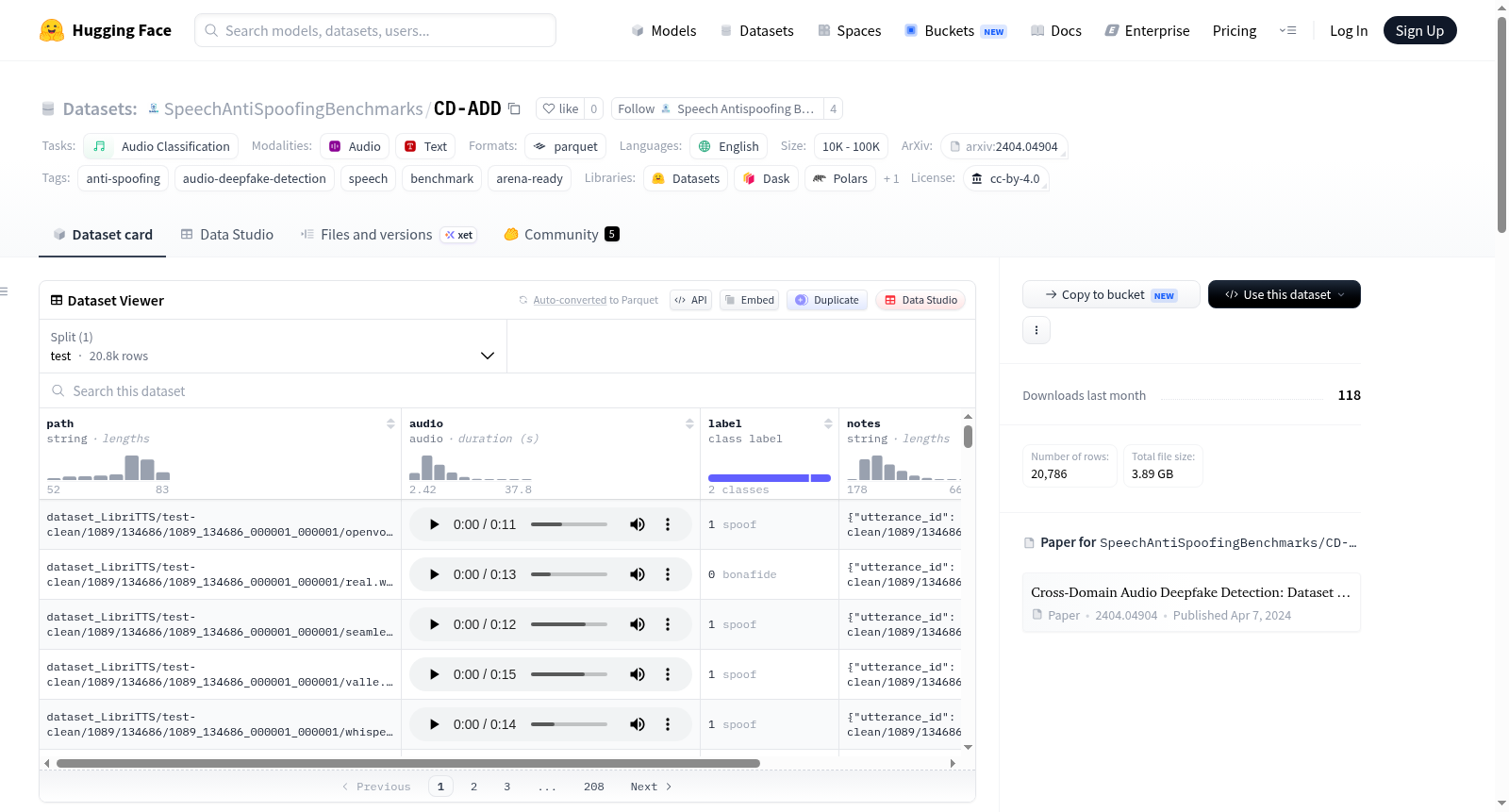Expand the navigation more-menu beside Pricing
Image resolution: width=1509 pixels, height=812 pixels.
[x=1287, y=30]
